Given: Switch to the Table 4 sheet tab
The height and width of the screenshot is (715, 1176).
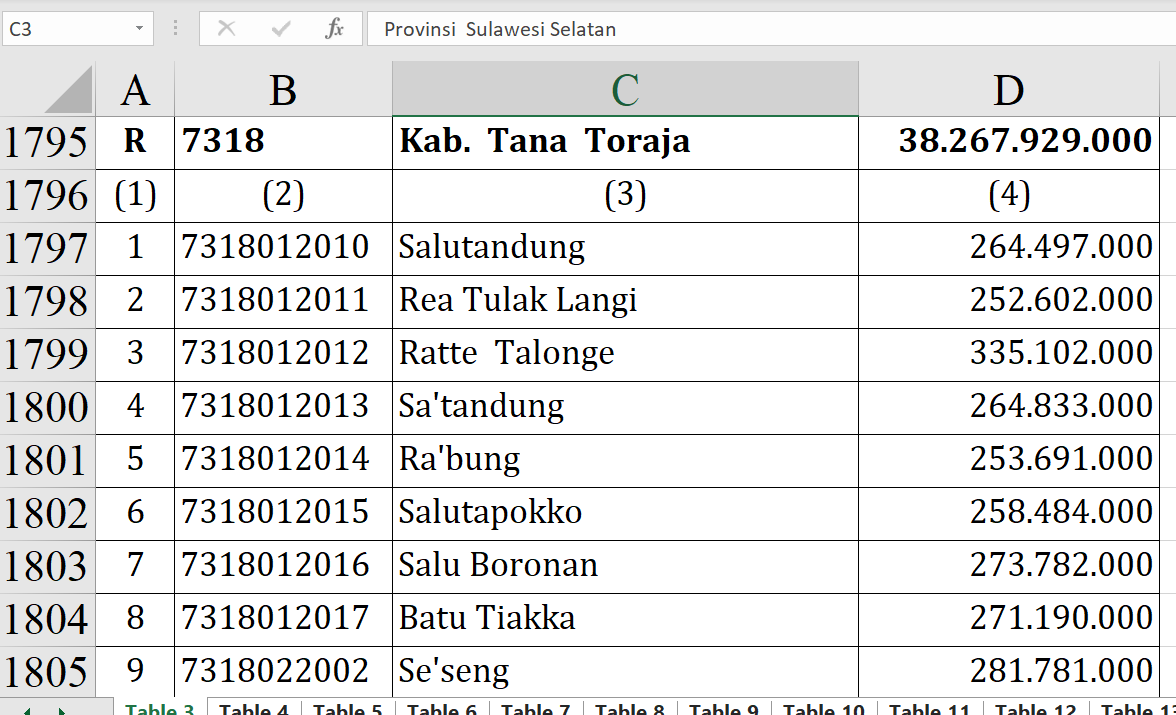Looking at the screenshot, I should (254, 709).
